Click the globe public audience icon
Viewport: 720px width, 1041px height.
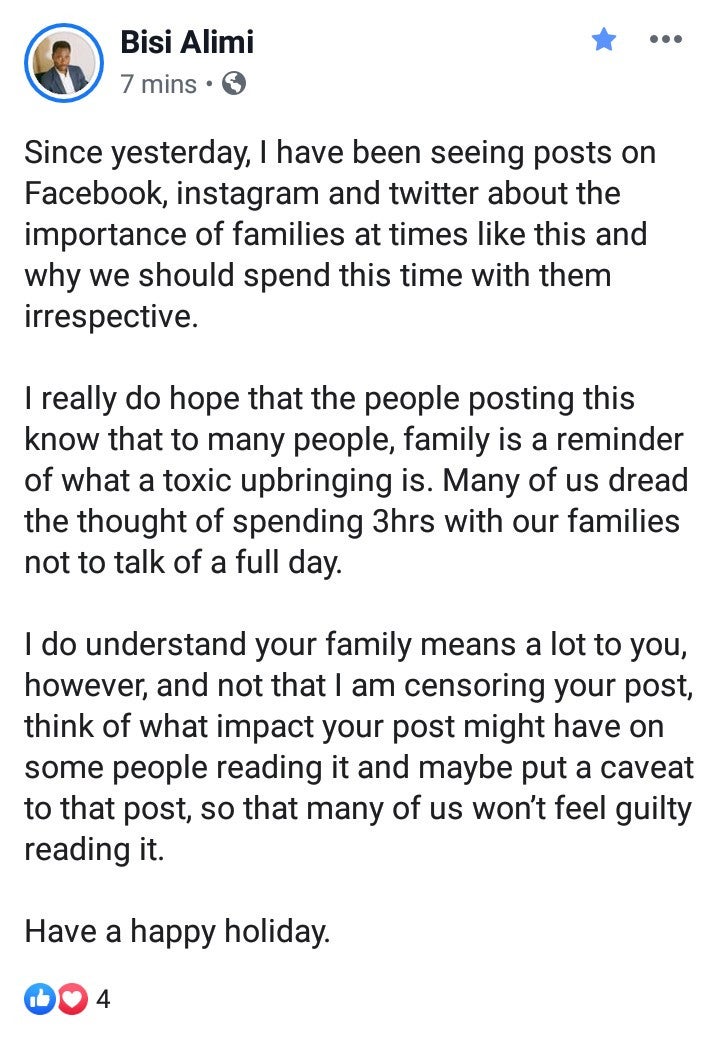(234, 84)
